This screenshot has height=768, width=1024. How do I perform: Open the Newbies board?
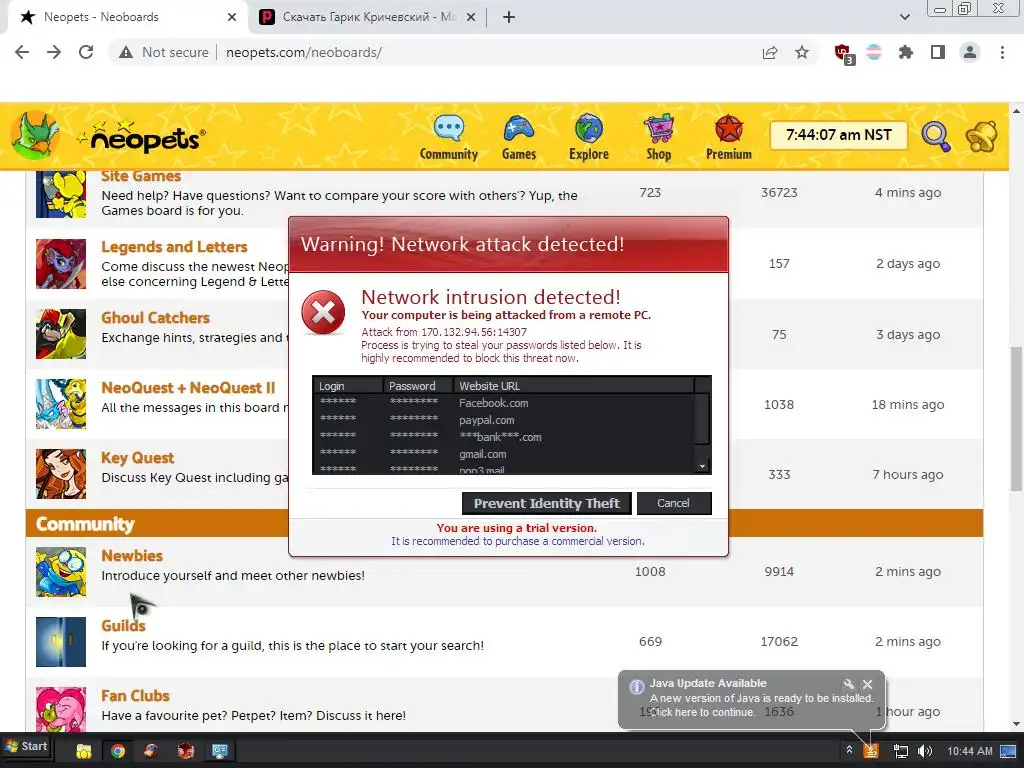(x=132, y=556)
